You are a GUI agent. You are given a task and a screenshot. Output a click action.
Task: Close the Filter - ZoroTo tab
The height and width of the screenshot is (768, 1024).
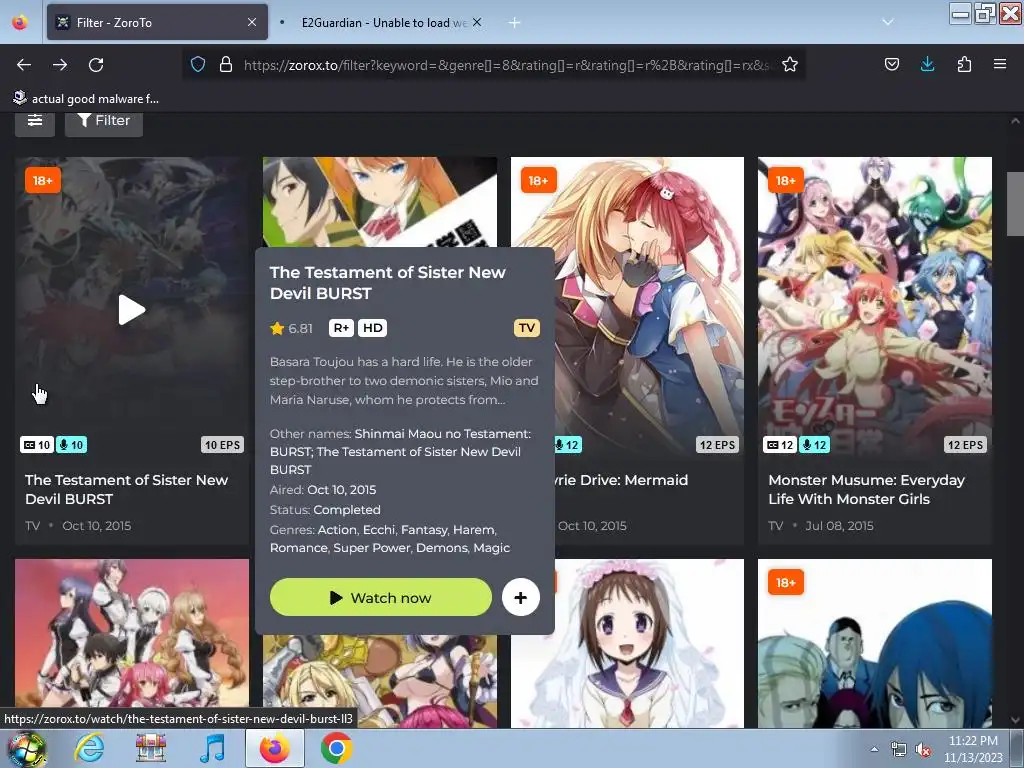point(252,22)
